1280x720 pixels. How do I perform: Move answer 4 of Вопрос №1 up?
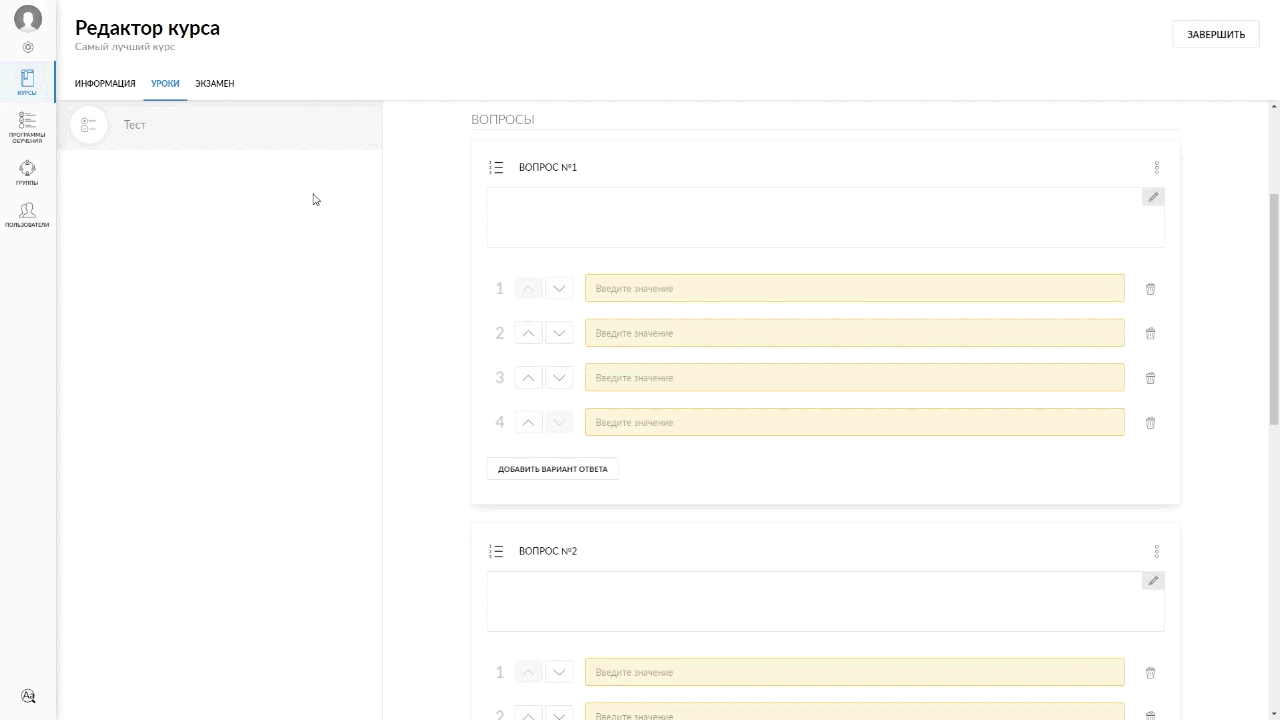pyautogui.click(x=528, y=422)
